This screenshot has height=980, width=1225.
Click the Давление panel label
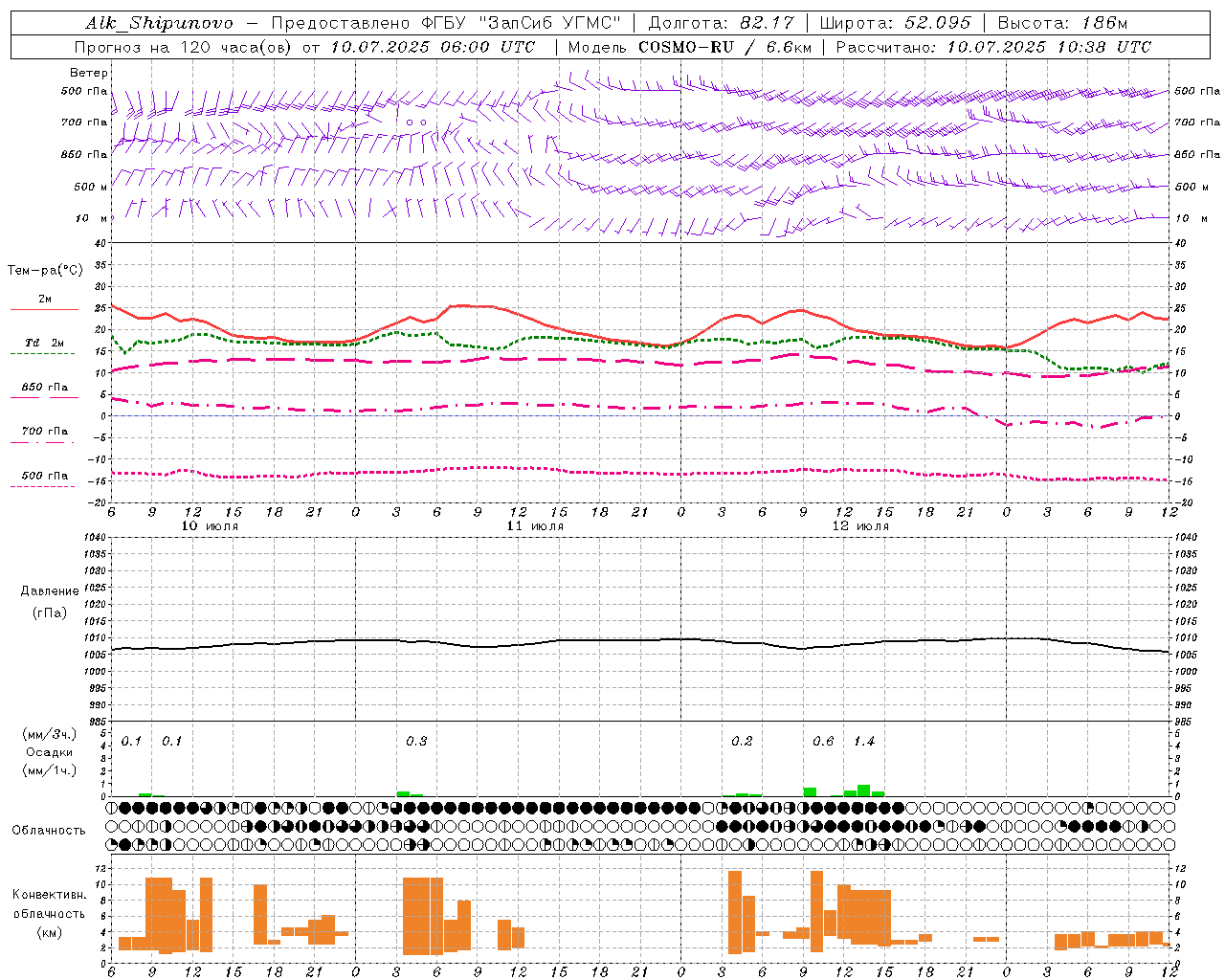coord(49,591)
